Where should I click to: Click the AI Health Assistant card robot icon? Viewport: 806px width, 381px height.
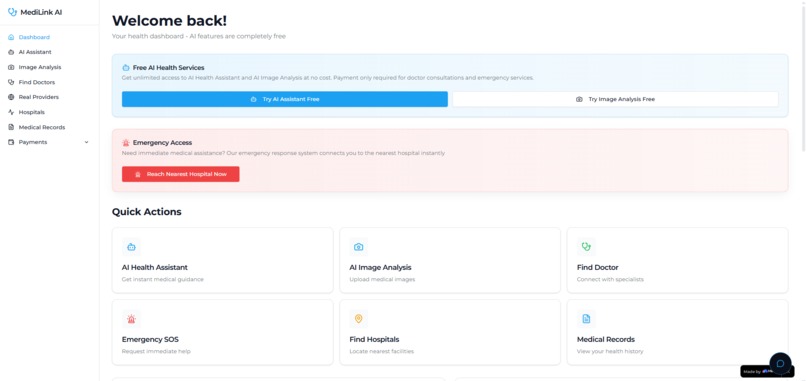[131, 247]
